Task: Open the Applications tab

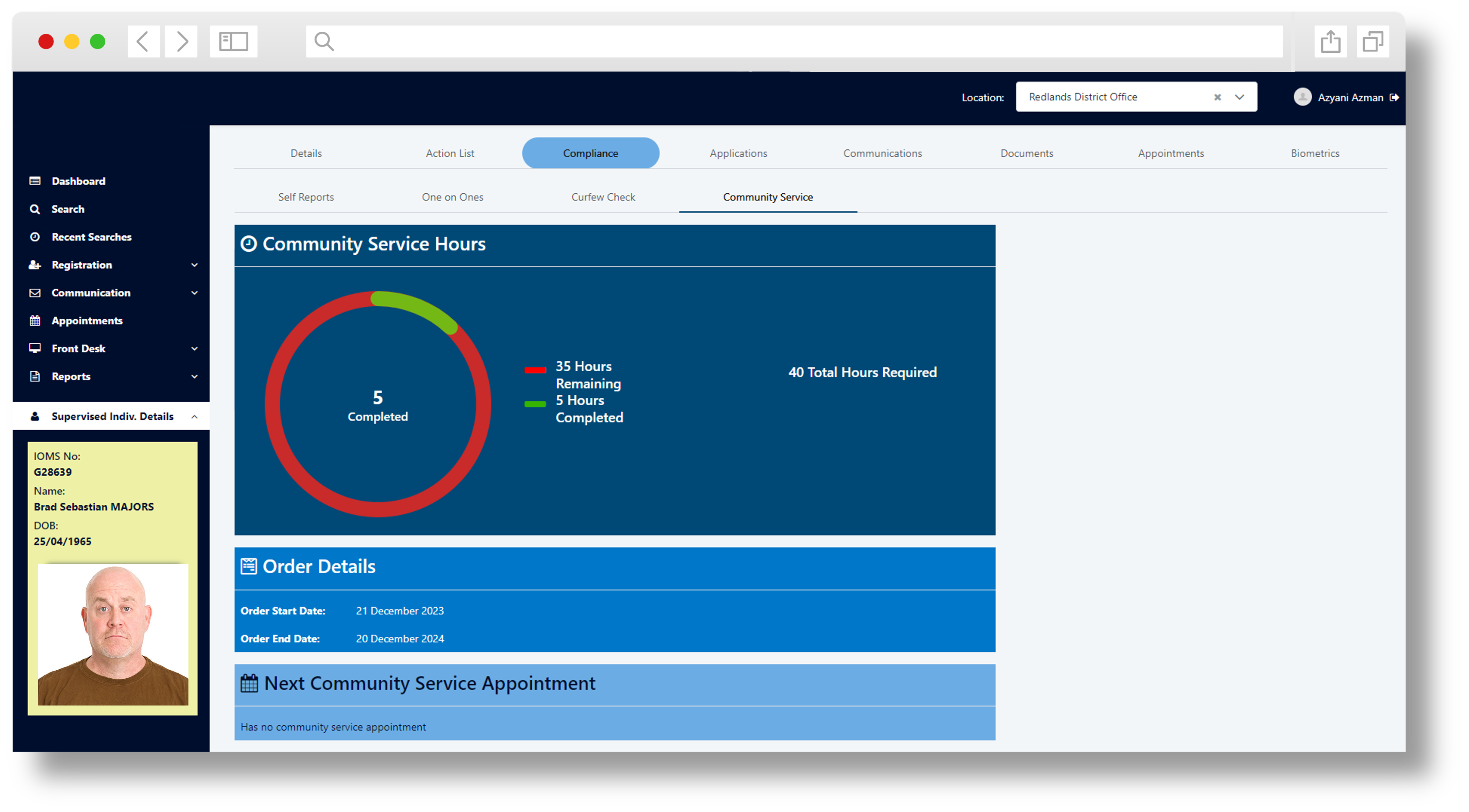Action: (x=739, y=154)
